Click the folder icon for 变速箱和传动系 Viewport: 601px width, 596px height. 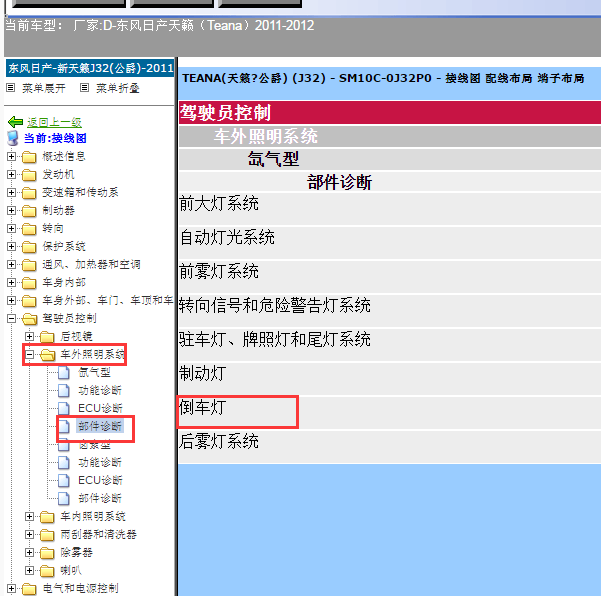coord(29,193)
